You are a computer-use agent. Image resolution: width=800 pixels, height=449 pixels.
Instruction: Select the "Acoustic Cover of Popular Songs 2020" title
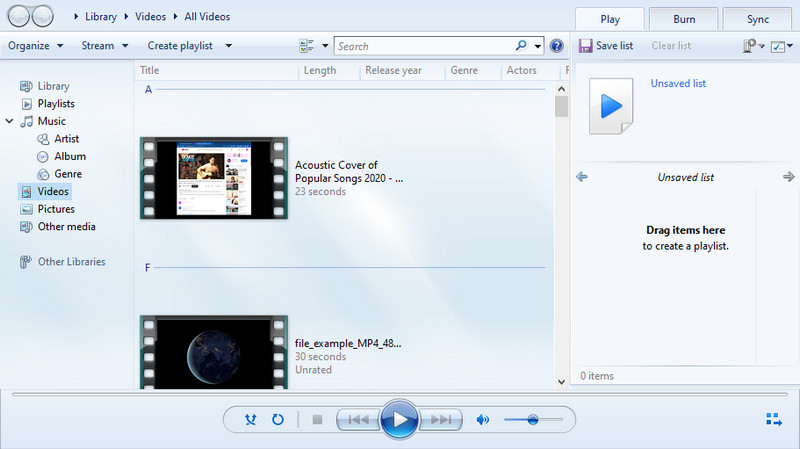click(349, 172)
